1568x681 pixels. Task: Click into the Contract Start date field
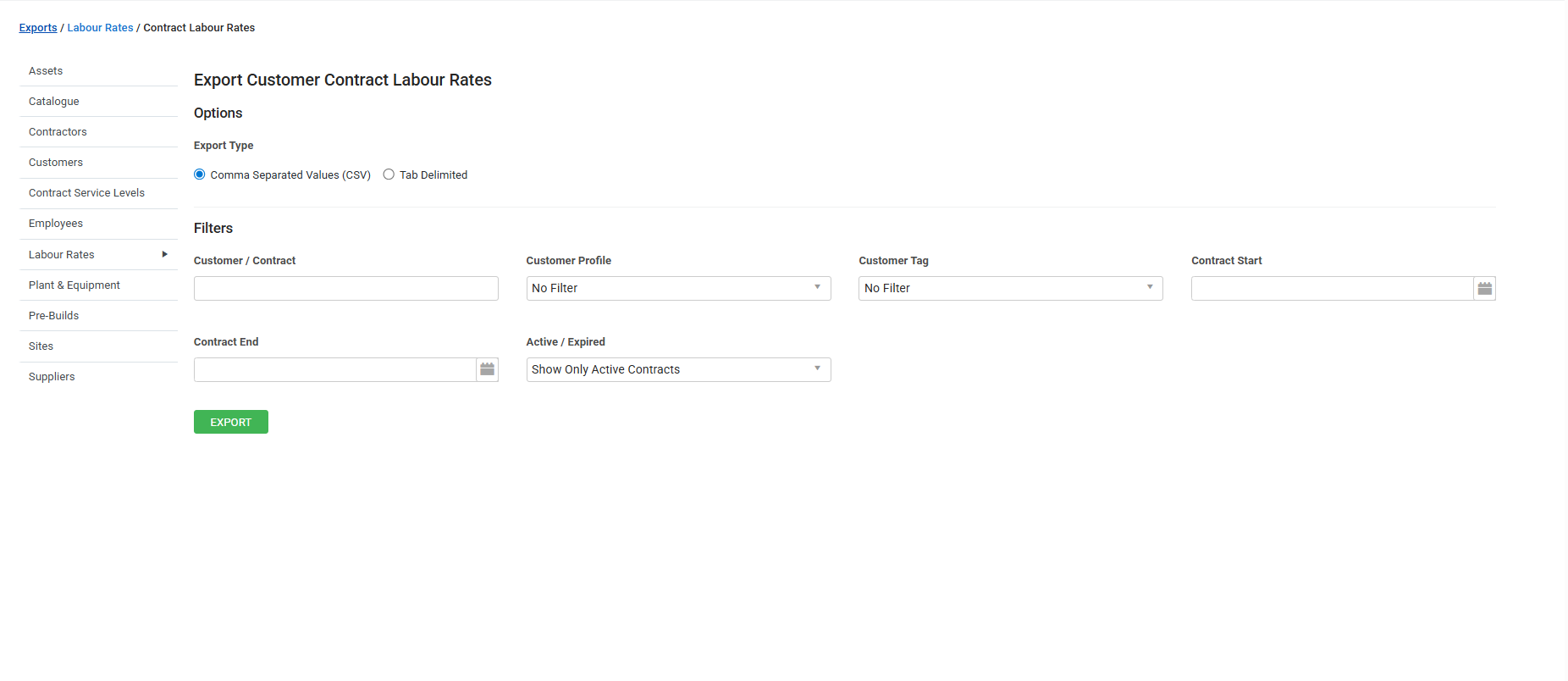1331,289
